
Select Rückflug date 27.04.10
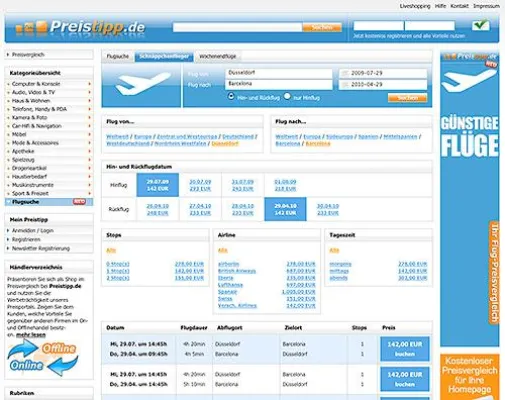pos(200,209)
